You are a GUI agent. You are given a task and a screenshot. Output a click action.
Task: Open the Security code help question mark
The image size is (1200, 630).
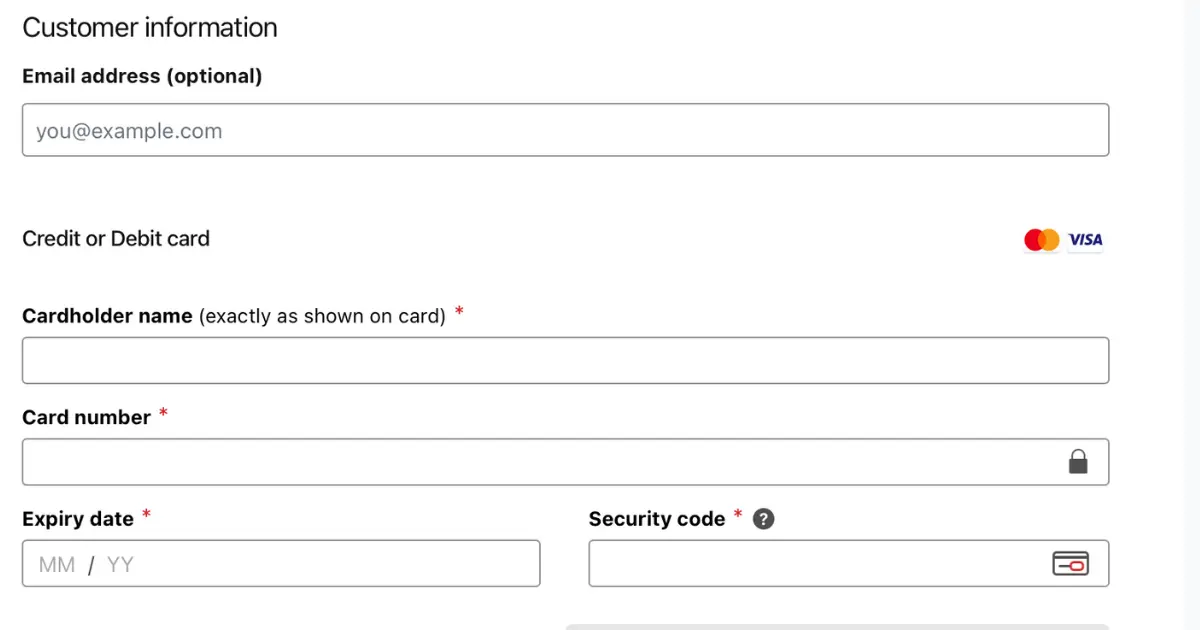click(x=764, y=519)
